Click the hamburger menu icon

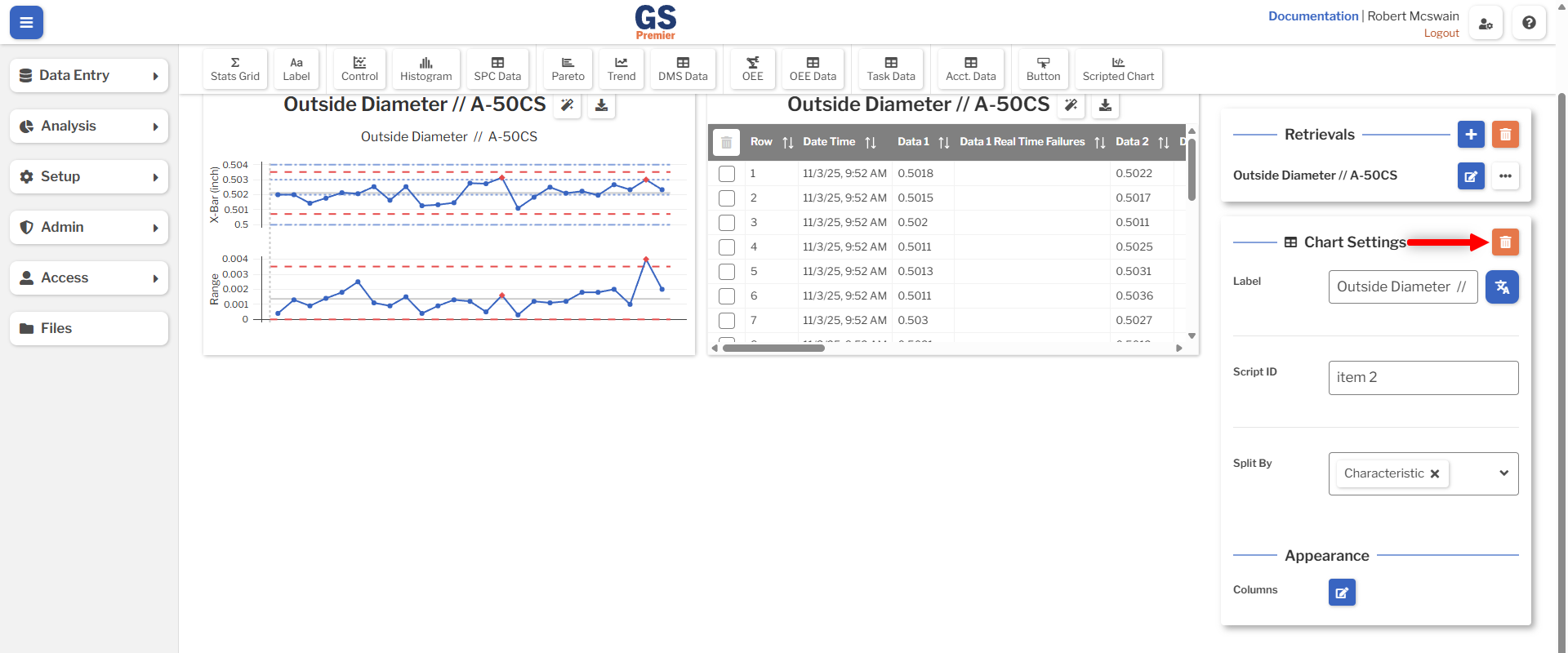(26, 23)
